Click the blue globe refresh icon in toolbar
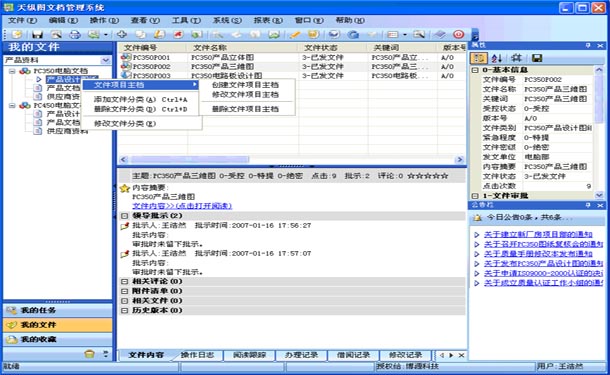The image size is (610, 375). click(353, 35)
